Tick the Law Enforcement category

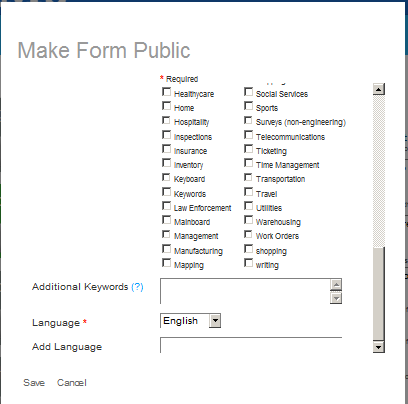(x=166, y=206)
